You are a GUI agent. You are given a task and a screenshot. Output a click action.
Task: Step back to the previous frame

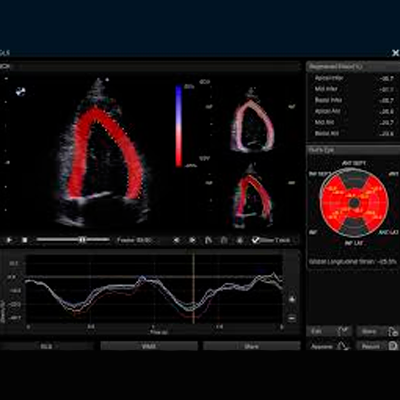(x=177, y=240)
